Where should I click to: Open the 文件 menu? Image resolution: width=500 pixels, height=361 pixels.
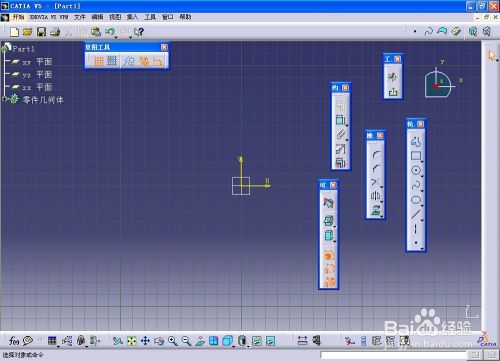click(79, 17)
